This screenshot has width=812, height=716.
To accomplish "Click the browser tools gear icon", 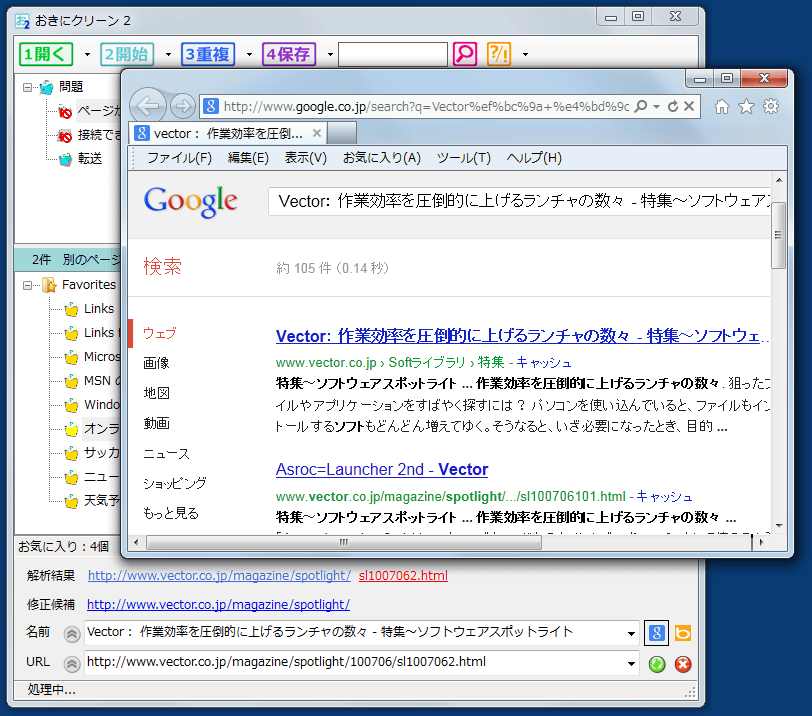I will pyautogui.click(x=771, y=107).
